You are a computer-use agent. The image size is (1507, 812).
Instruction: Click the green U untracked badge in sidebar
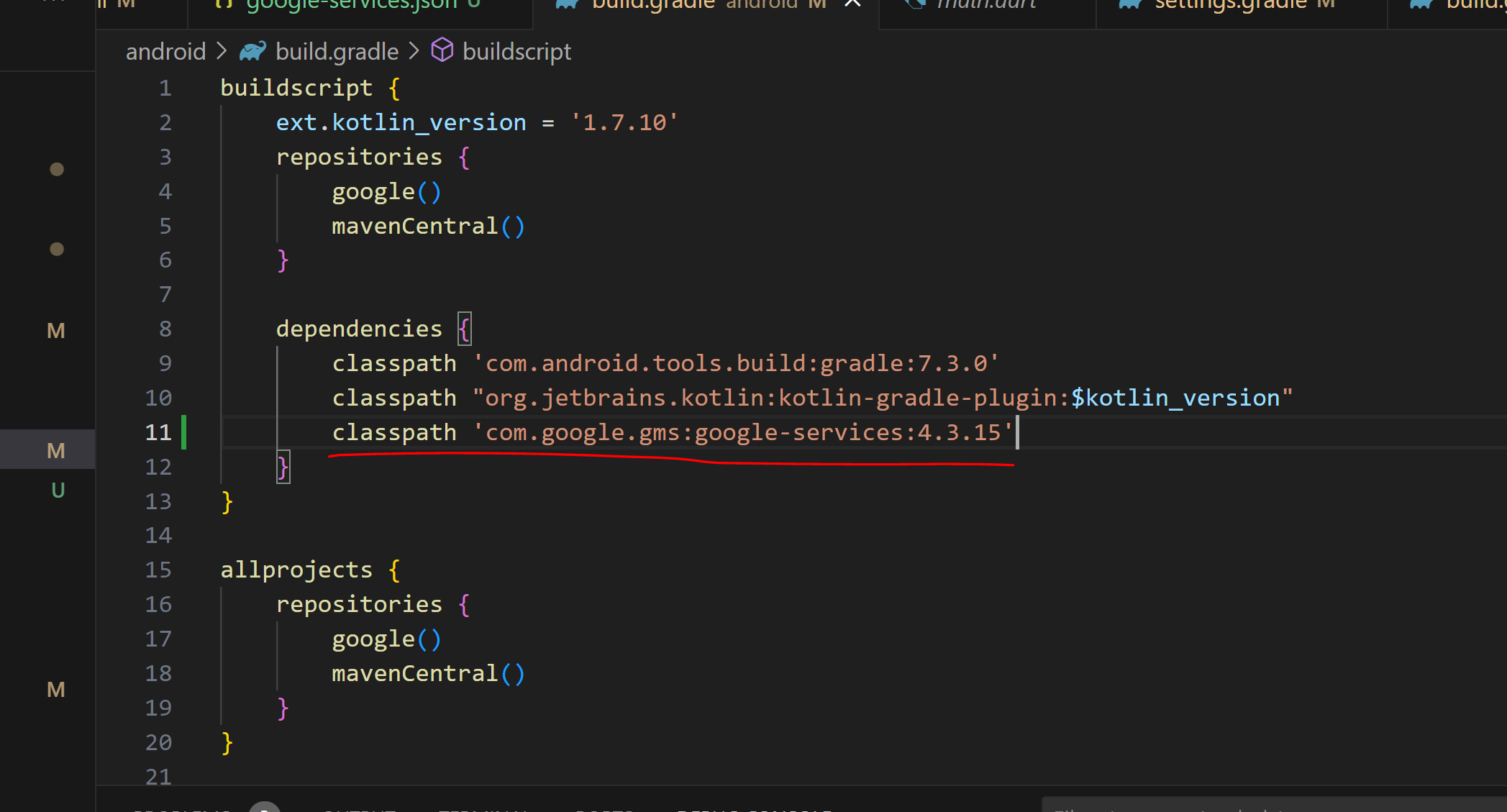point(58,491)
